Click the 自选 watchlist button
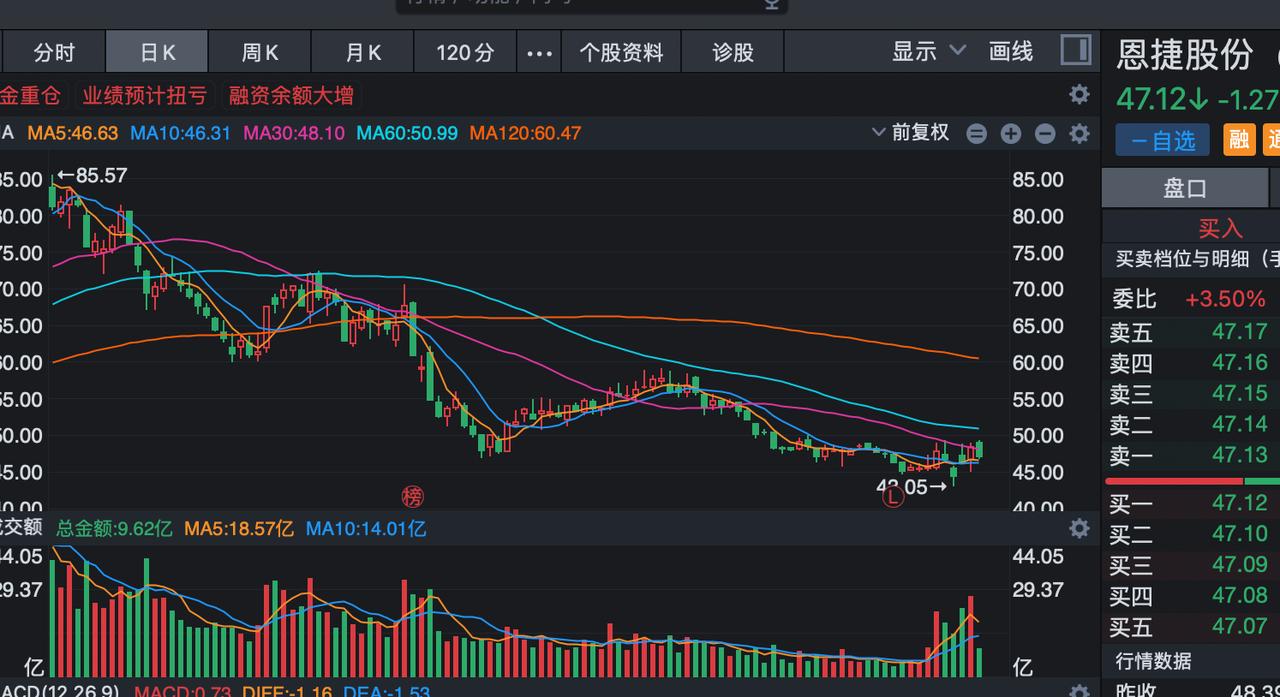The image size is (1280, 697). (x=1163, y=140)
